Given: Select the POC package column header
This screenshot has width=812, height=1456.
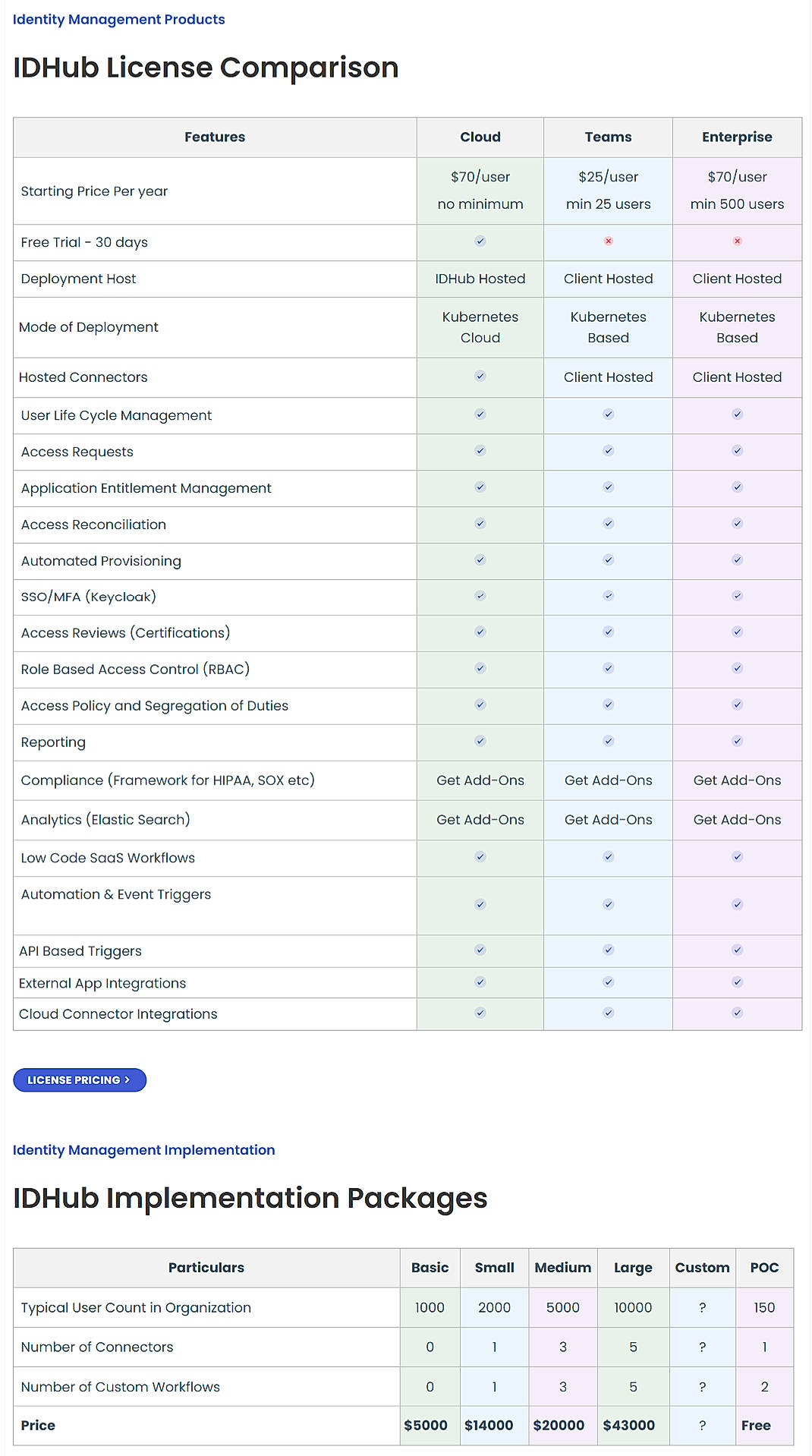Looking at the screenshot, I should point(765,1268).
